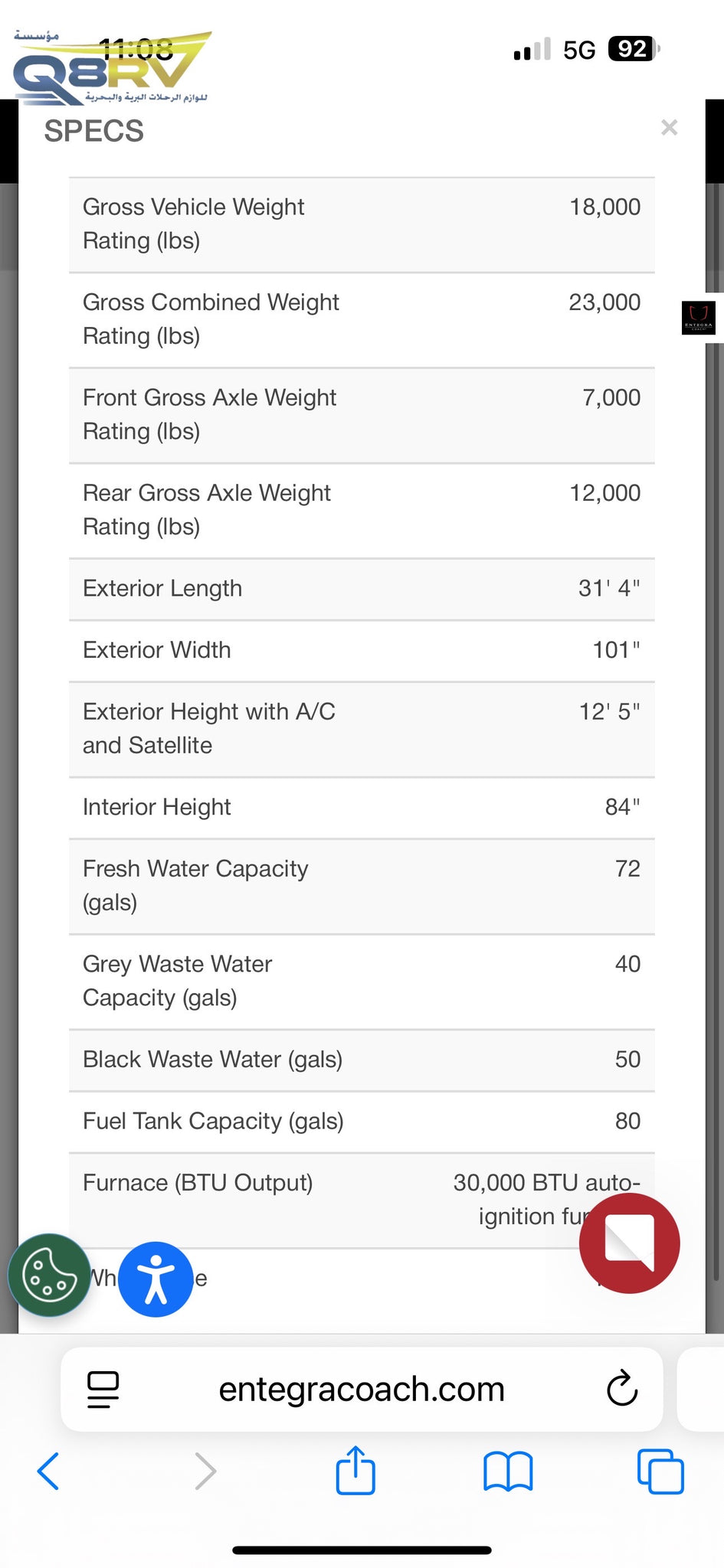This screenshot has height=1568, width=724.
Task: Tap the Entegra Coach logo thumbnail
Action: click(698, 317)
